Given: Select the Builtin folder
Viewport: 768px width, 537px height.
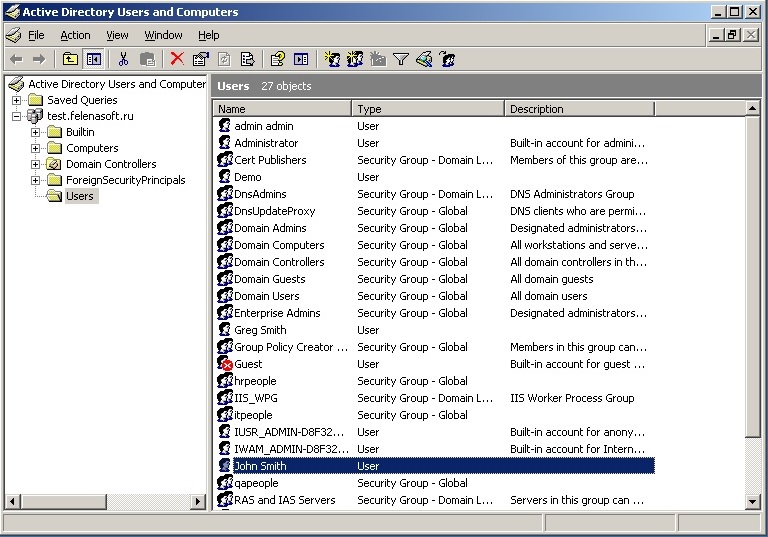Looking at the screenshot, I should click(x=80, y=132).
